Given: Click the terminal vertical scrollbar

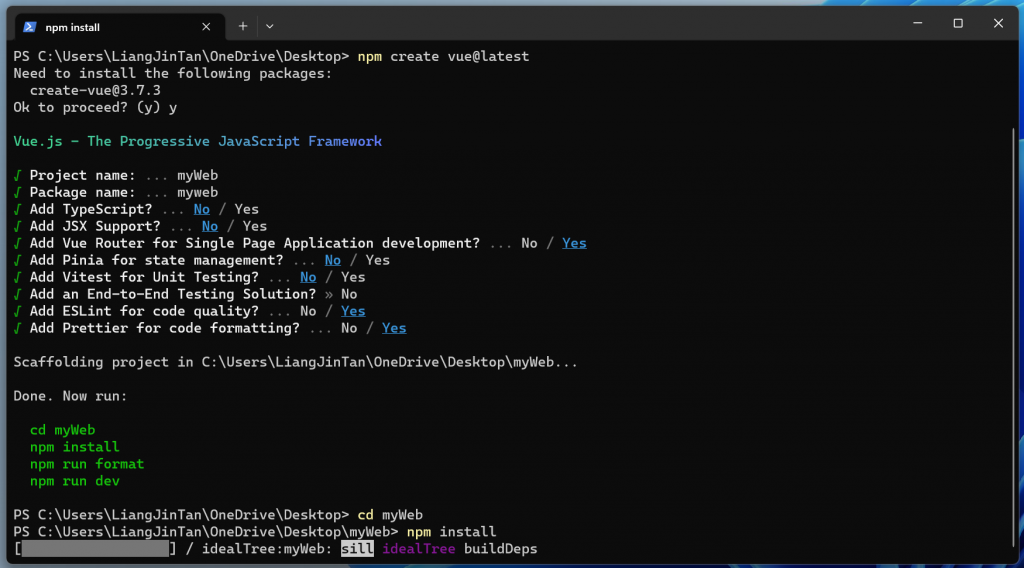Looking at the screenshot, I should [x=1014, y=336].
